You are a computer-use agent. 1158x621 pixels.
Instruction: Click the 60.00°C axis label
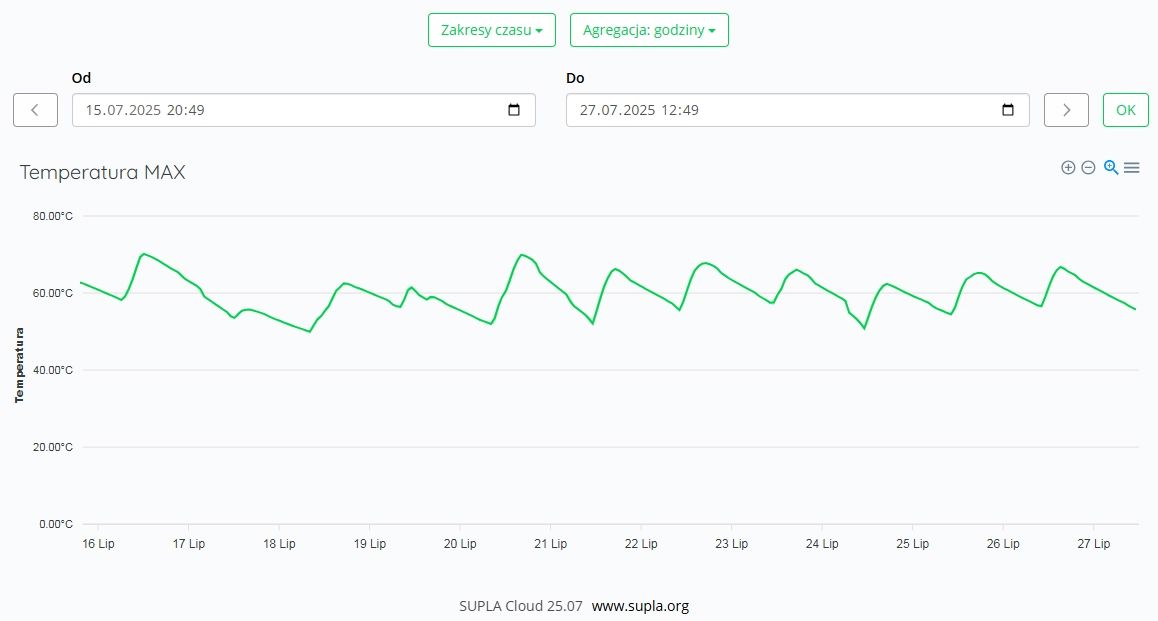(52, 293)
